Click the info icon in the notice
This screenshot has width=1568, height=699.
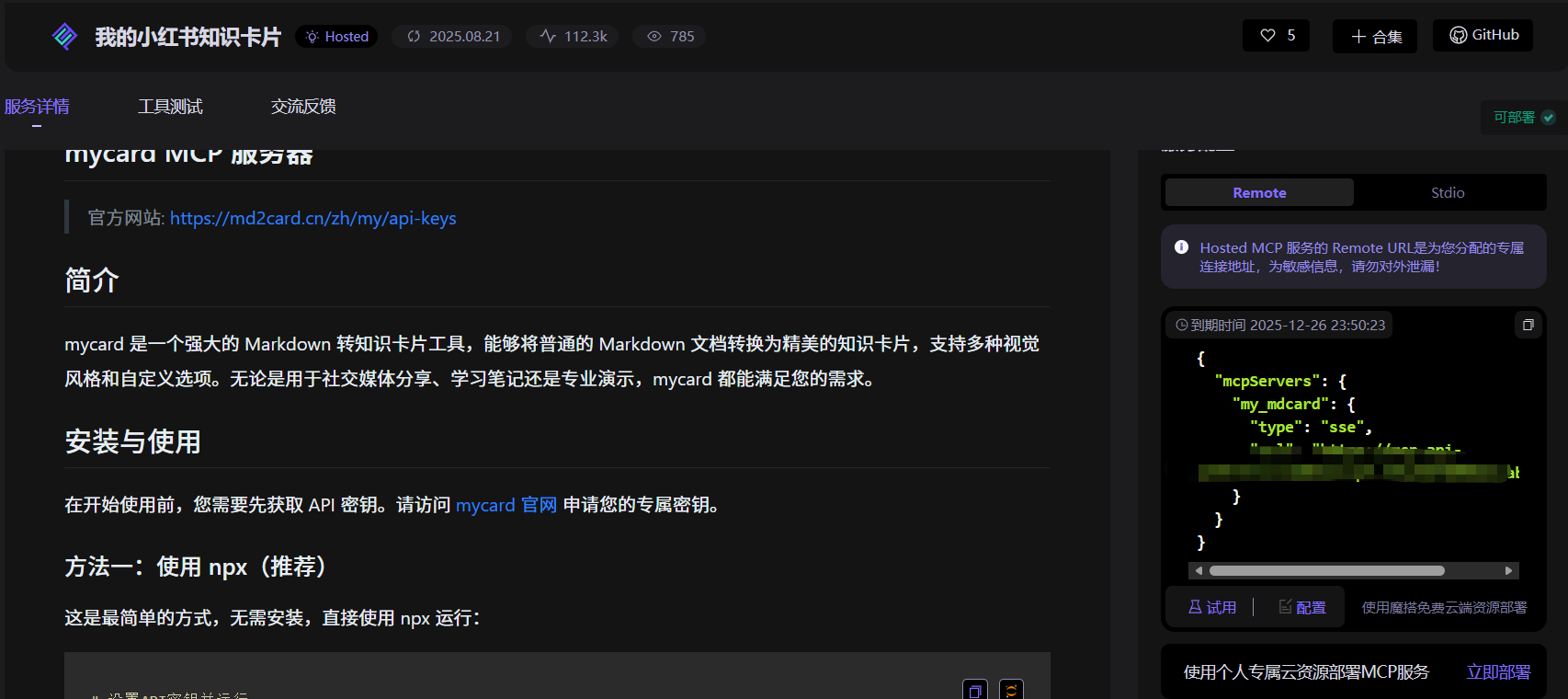pos(1181,247)
